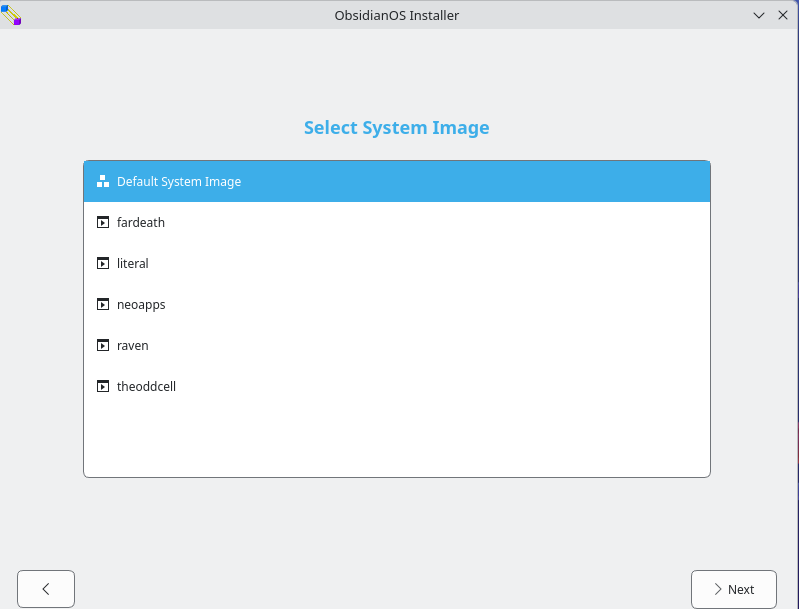The height and width of the screenshot is (609, 799).
Task: Click the play-box icon next to literal
Action: pyautogui.click(x=103, y=263)
